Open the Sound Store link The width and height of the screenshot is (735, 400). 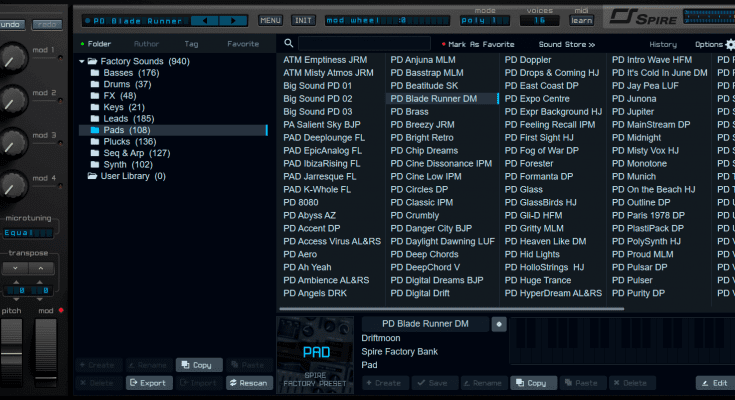click(x=566, y=45)
